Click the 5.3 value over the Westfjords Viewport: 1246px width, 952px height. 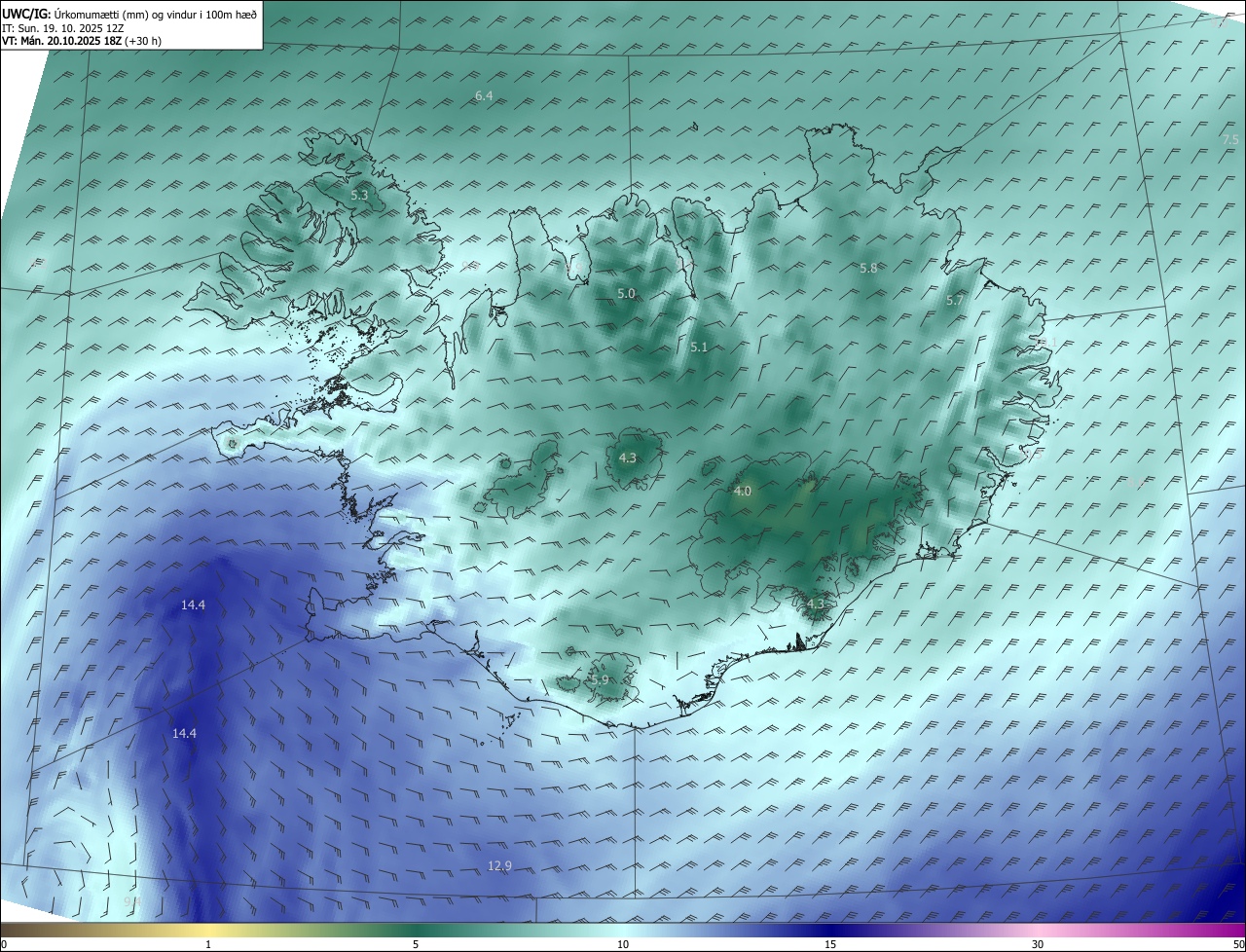pyautogui.click(x=359, y=196)
